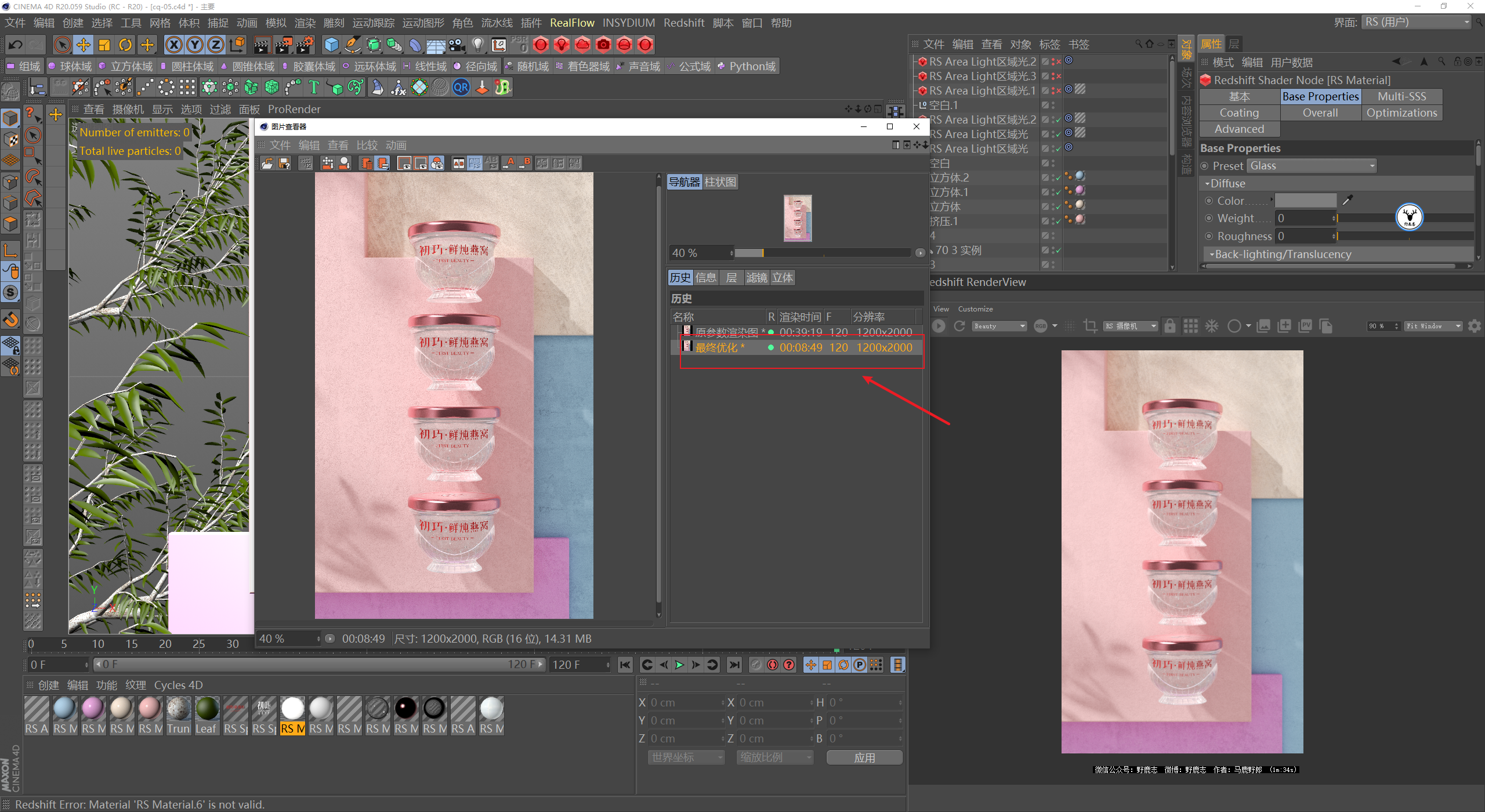Switch to 柱状图 histogram tab
This screenshot has height=812, width=1485.
click(x=720, y=182)
